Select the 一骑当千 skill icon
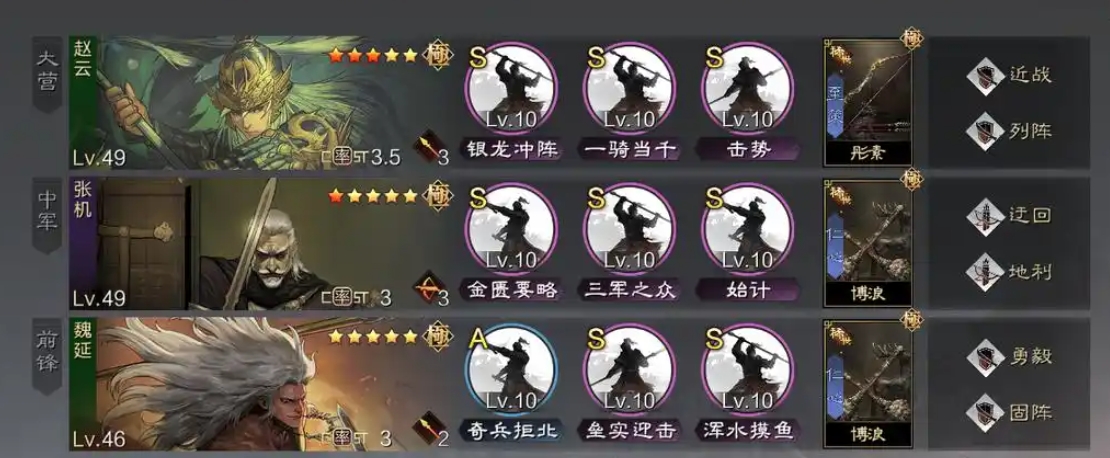Viewport: 1110px width, 458px height. click(629, 90)
